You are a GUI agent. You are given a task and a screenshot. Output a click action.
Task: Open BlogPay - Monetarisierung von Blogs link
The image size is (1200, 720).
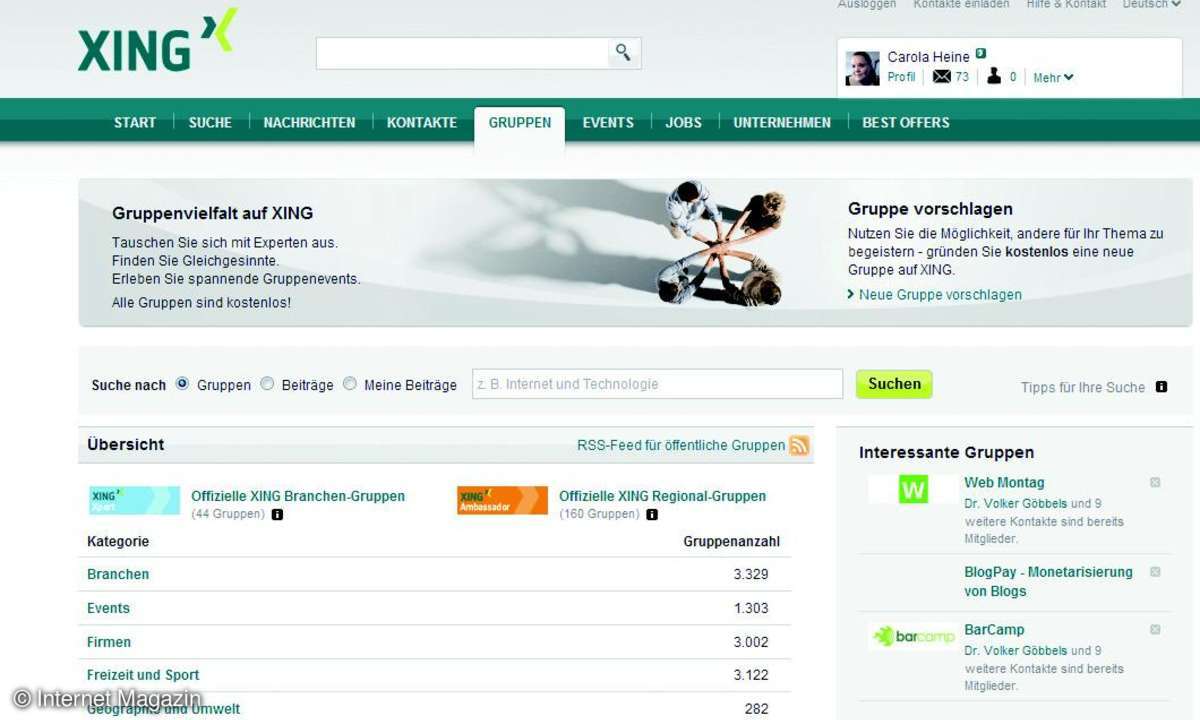(x=1048, y=581)
